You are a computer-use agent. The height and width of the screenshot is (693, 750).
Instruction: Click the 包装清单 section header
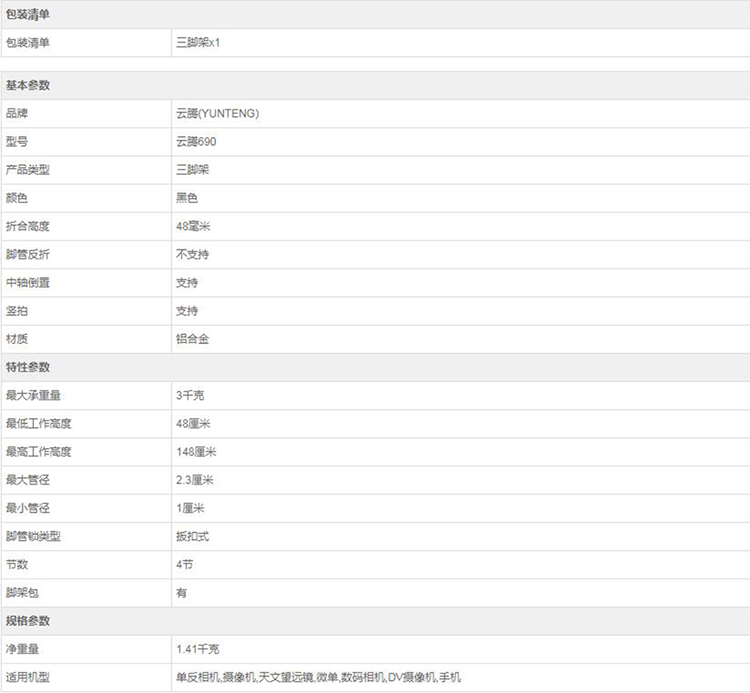click(x=28, y=14)
